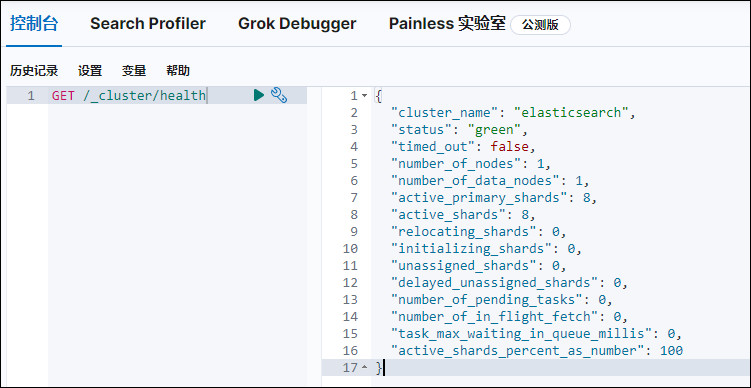Click the closing brace on line 17
This screenshot has width=751, height=388.
tap(379, 367)
